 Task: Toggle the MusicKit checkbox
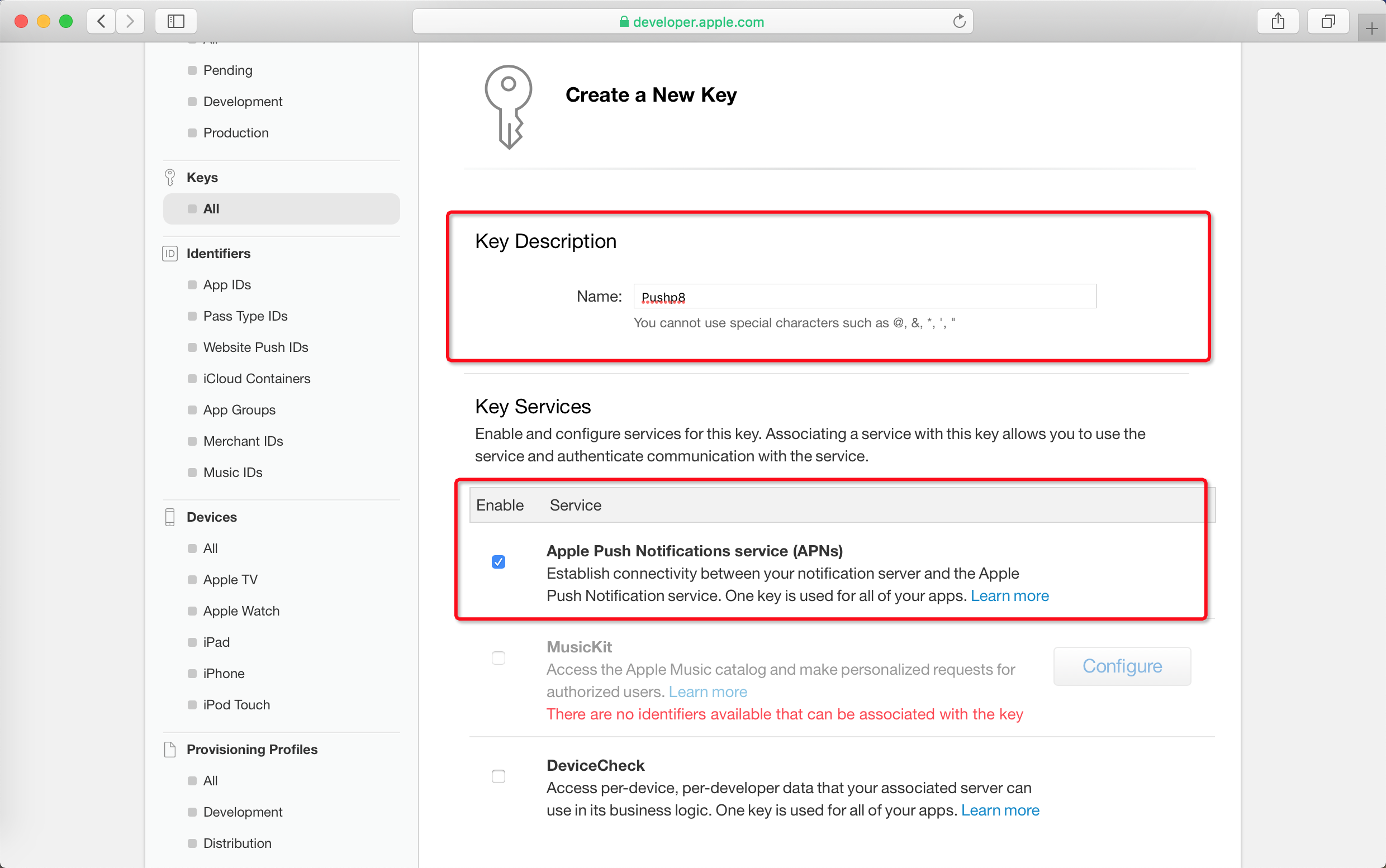coord(499,657)
